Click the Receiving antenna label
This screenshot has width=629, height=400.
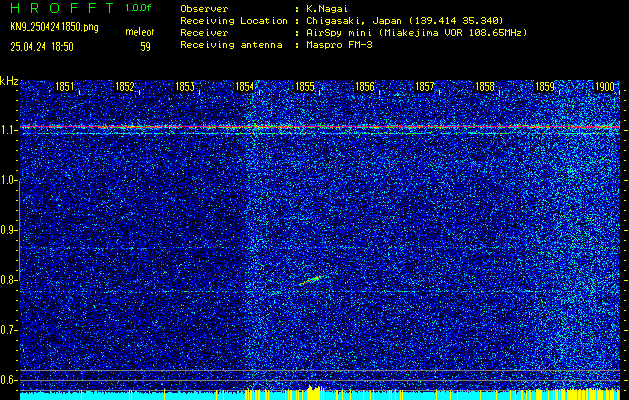click(231, 45)
